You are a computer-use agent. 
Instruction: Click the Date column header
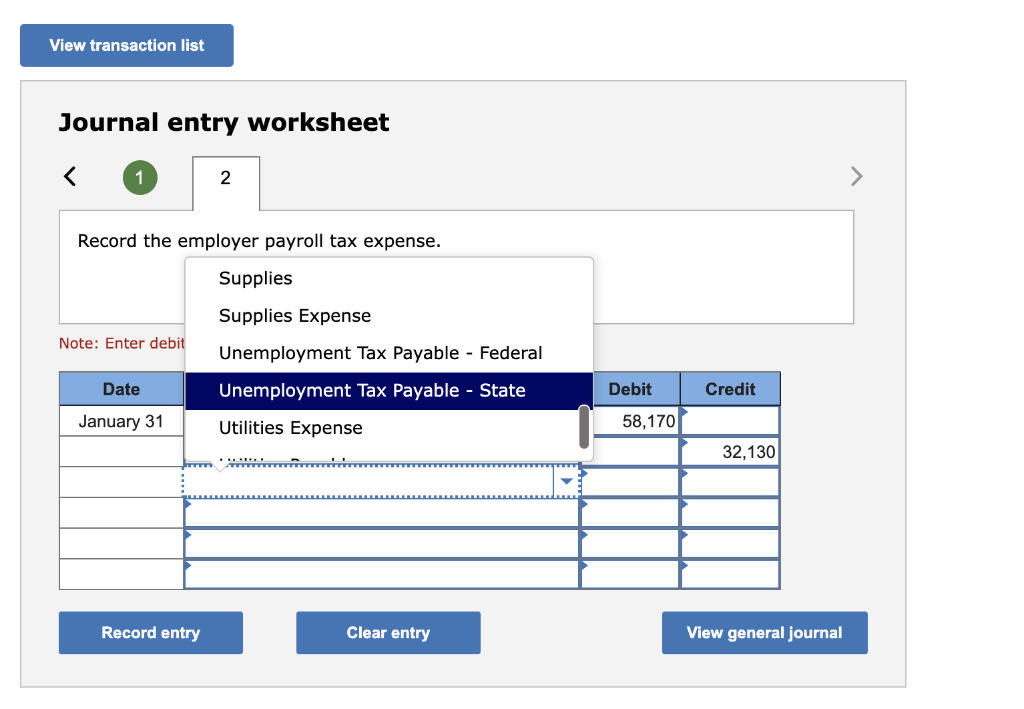point(121,388)
